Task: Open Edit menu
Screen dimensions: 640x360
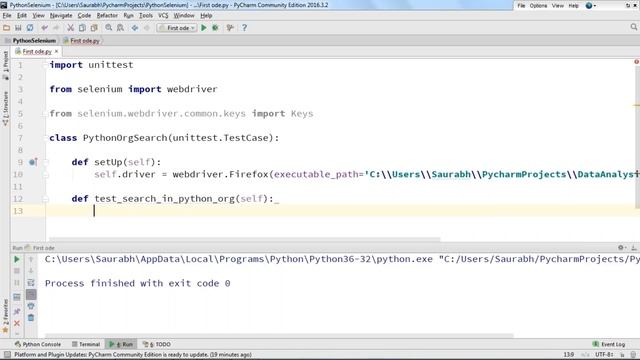Action: coord(22,16)
